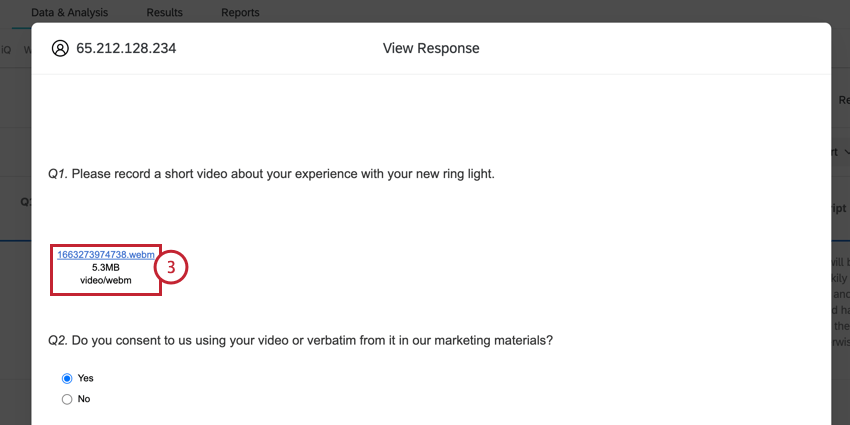850x425 pixels.
Task: Select the Yes radio button
Action: (x=67, y=378)
